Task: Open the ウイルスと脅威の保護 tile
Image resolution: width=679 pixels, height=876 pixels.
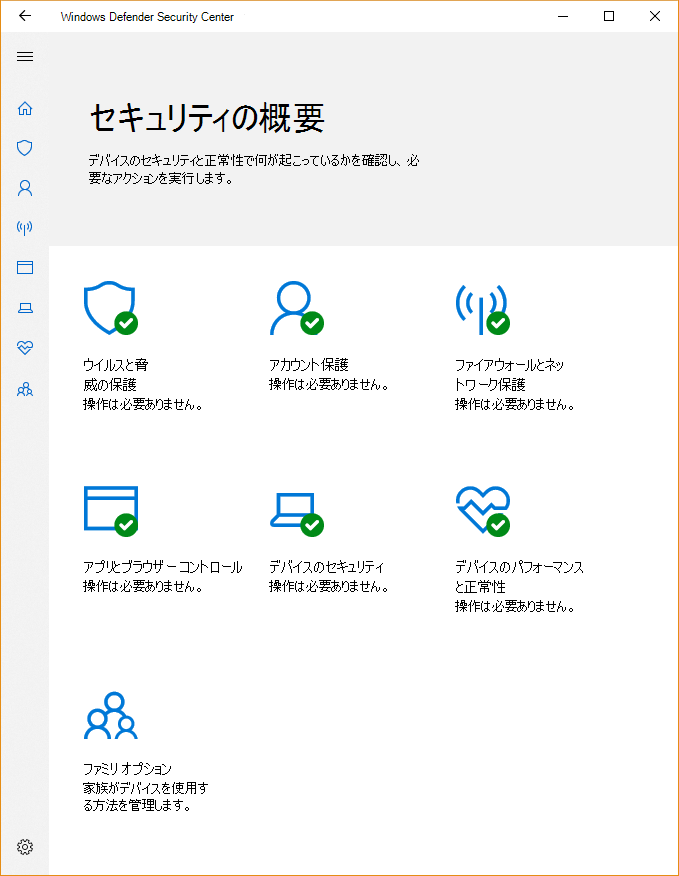Action: pyautogui.click(x=110, y=310)
